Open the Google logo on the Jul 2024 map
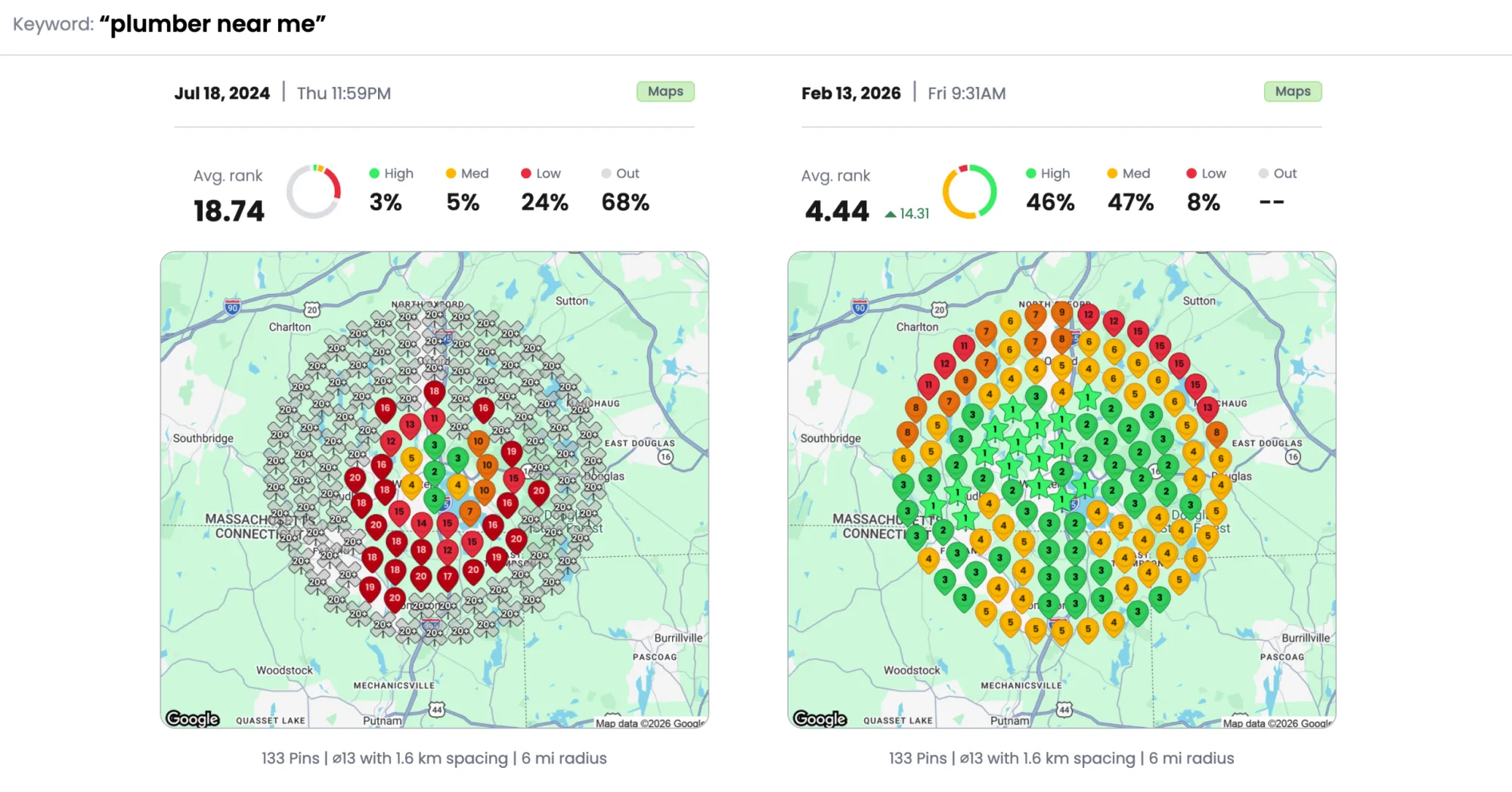 pos(193,719)
